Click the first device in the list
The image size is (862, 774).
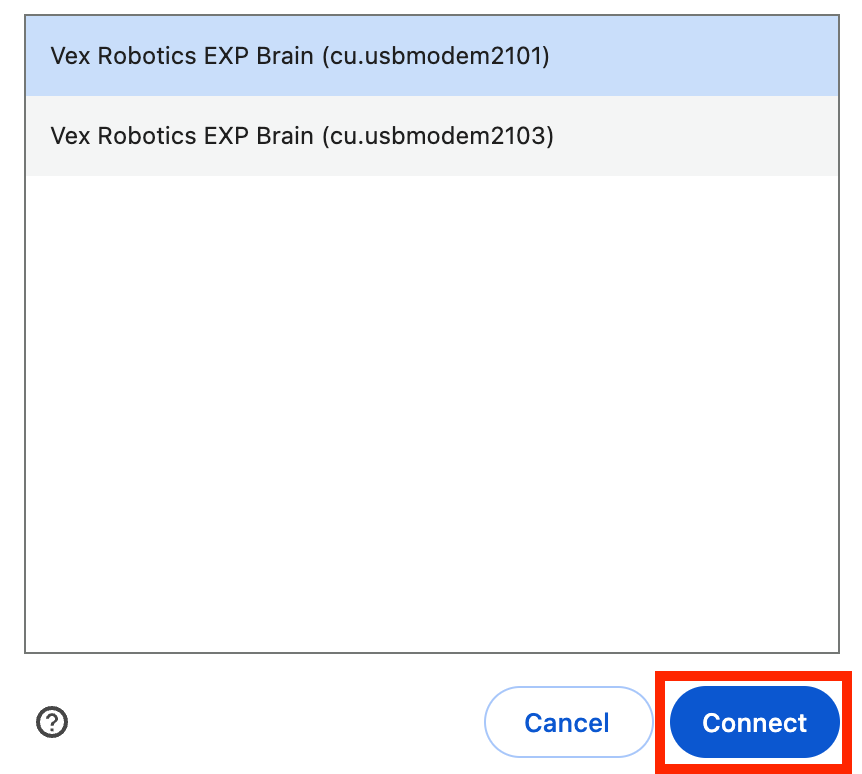(x=300, y=56)
